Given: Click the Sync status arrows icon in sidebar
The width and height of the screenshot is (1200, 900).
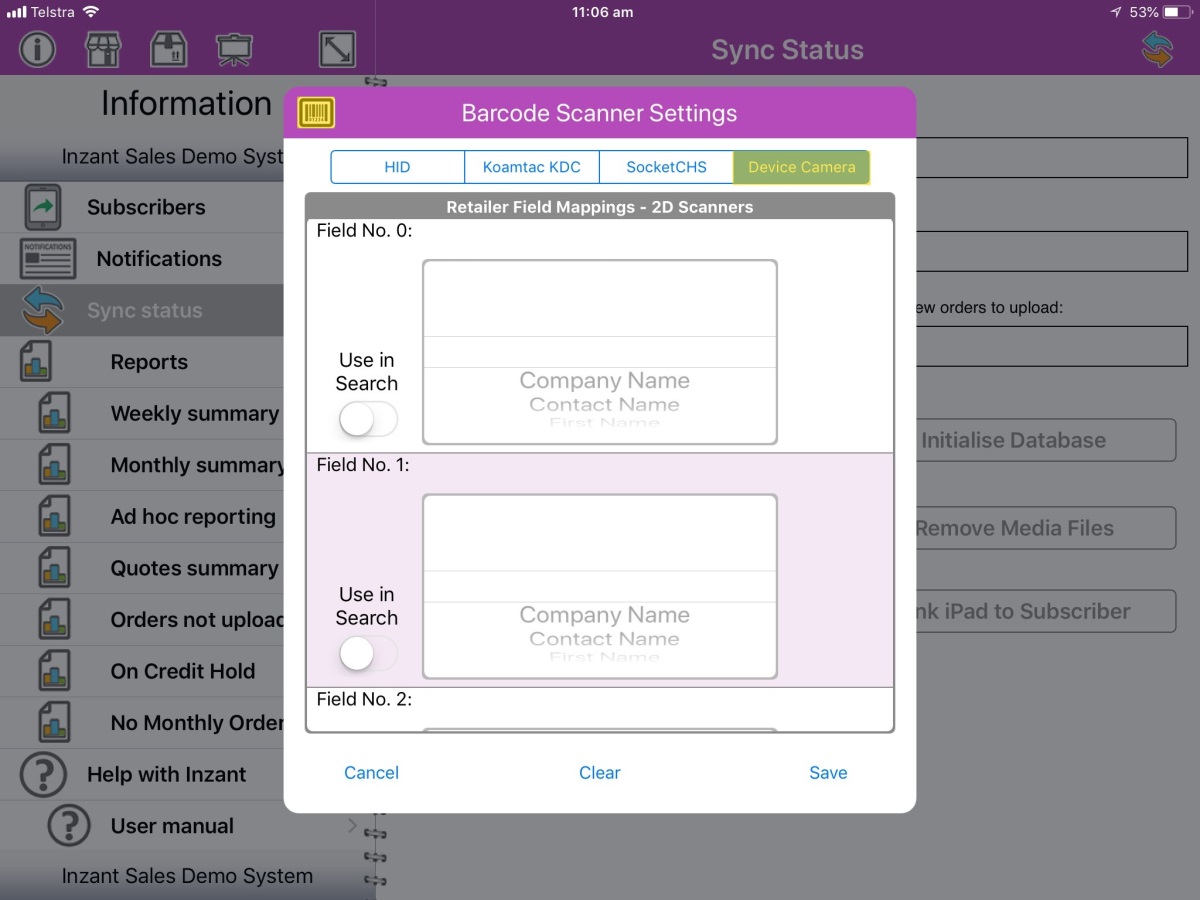Looking at the screenshot, I should click(x=42, y=310).
